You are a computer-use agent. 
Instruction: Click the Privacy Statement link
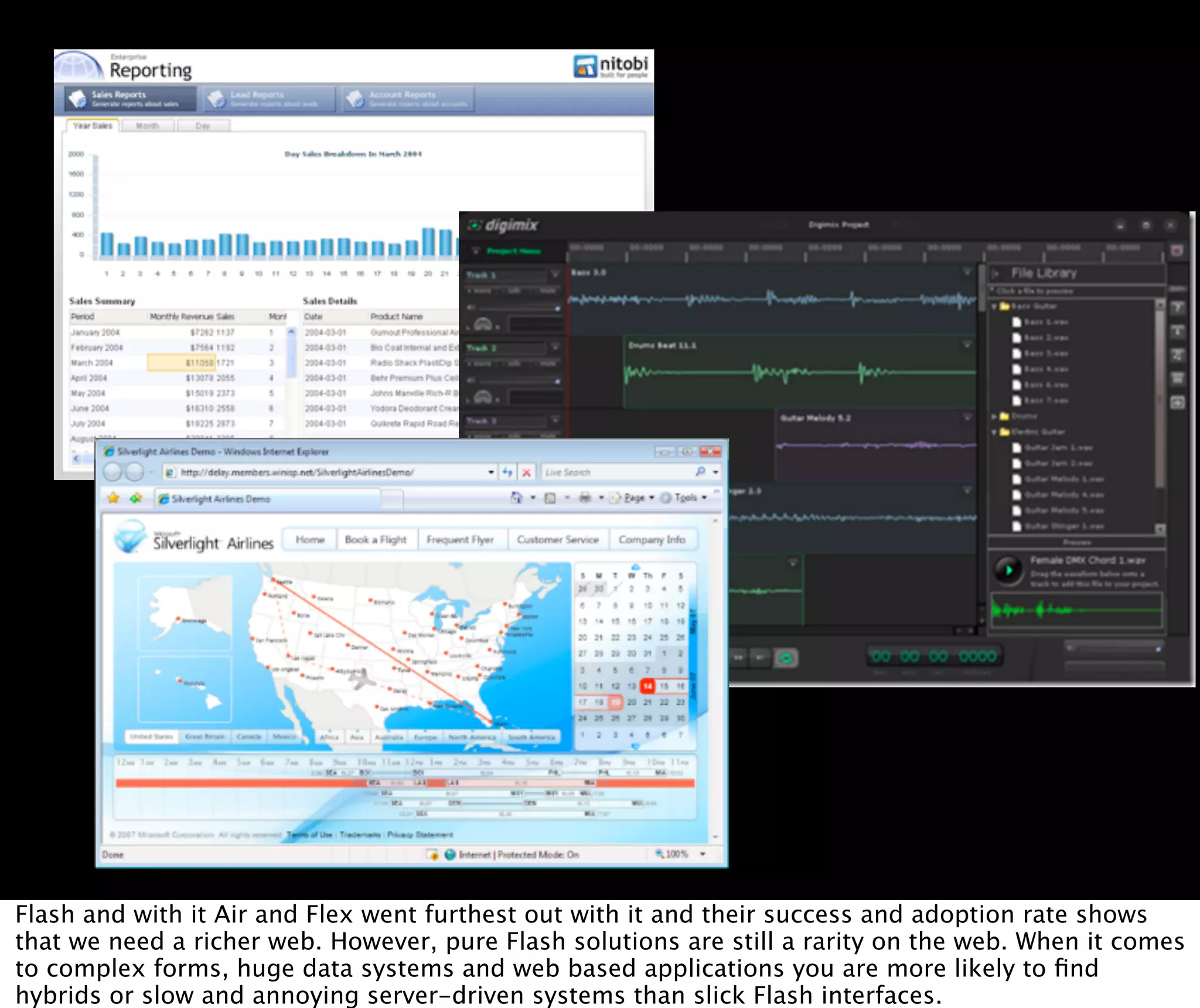point(420,835)
